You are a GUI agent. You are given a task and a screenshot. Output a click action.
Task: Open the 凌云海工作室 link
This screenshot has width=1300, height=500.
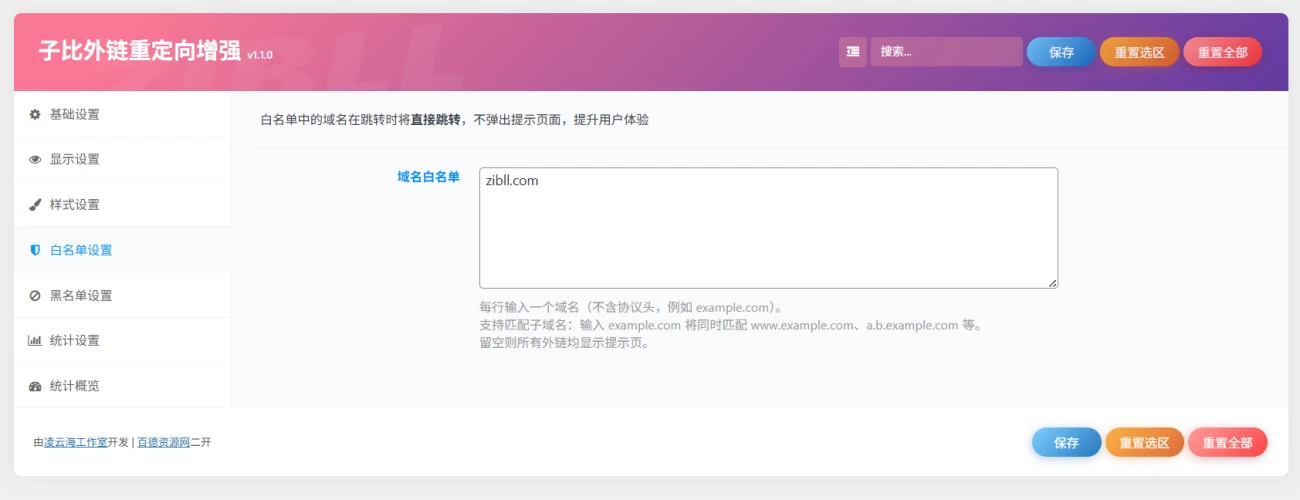click(x=76, y=442)
